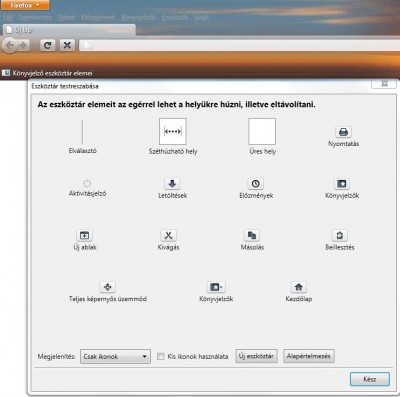This screenshot has height=397, width=400.
Task: Select the Széthúzható hely flexible space item
Action: 173,136
